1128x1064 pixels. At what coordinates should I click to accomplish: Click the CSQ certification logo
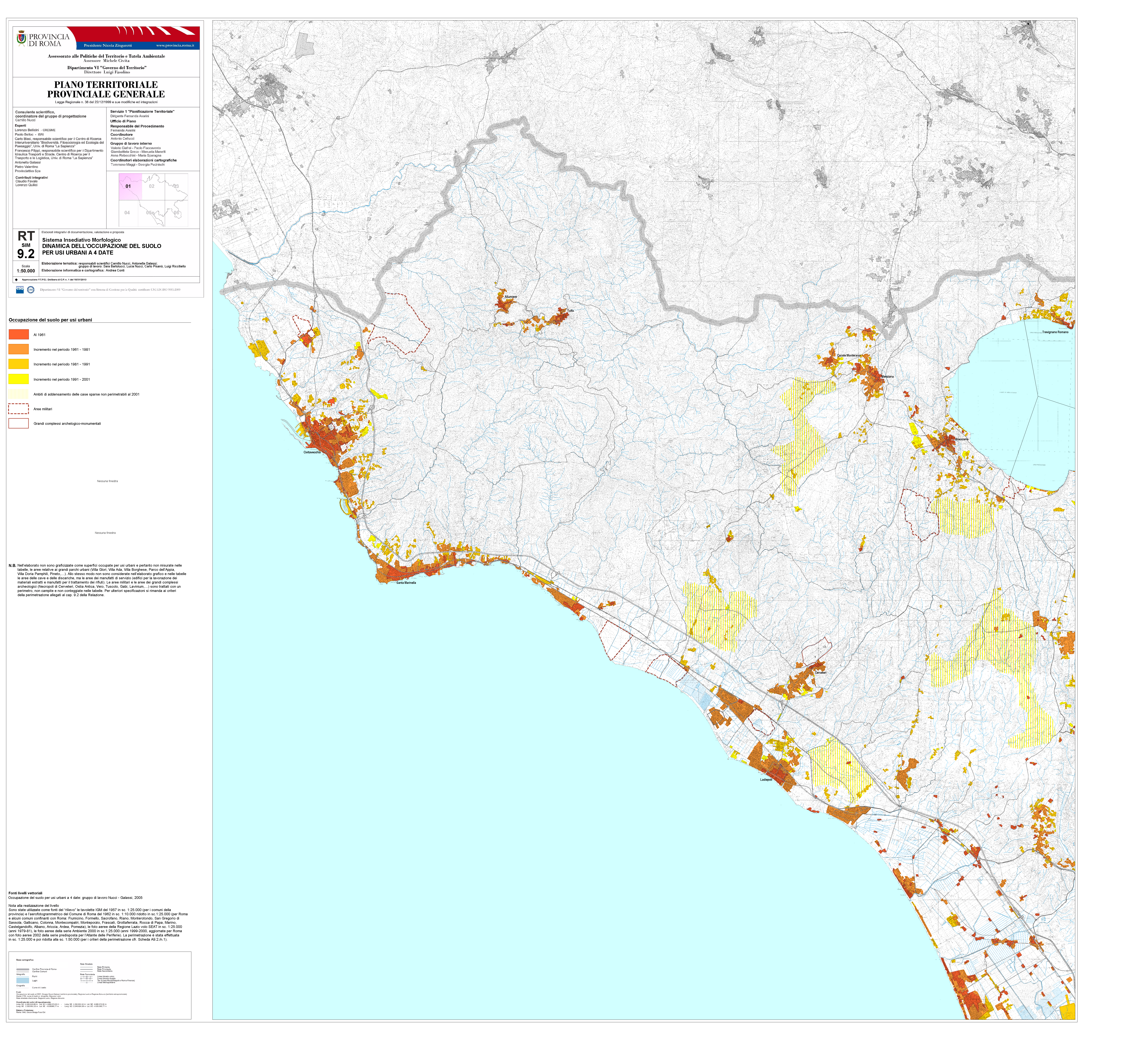[x=20, y=290]
